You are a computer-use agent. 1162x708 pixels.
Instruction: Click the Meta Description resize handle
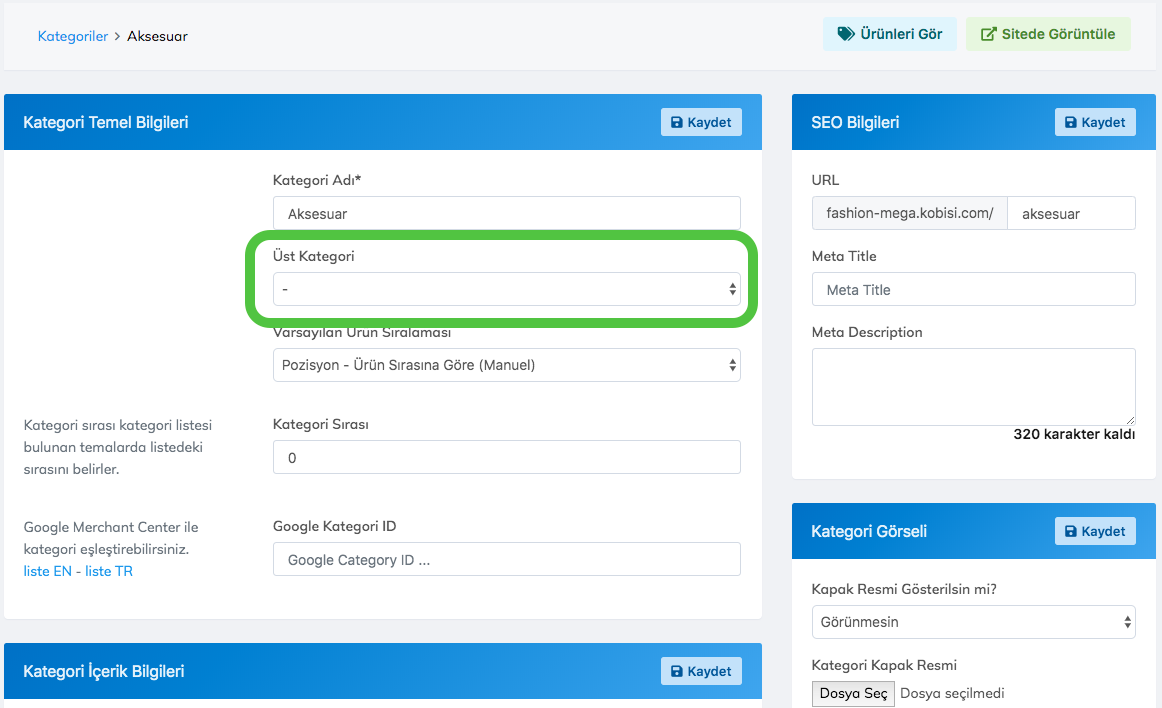coord(1130,420)
